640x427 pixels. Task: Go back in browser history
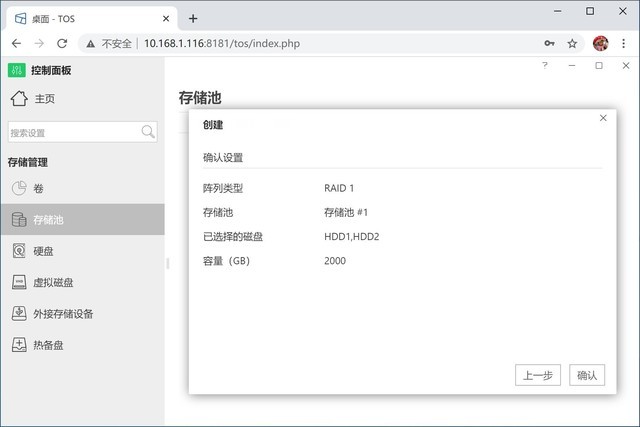click(x=16, y=43)
